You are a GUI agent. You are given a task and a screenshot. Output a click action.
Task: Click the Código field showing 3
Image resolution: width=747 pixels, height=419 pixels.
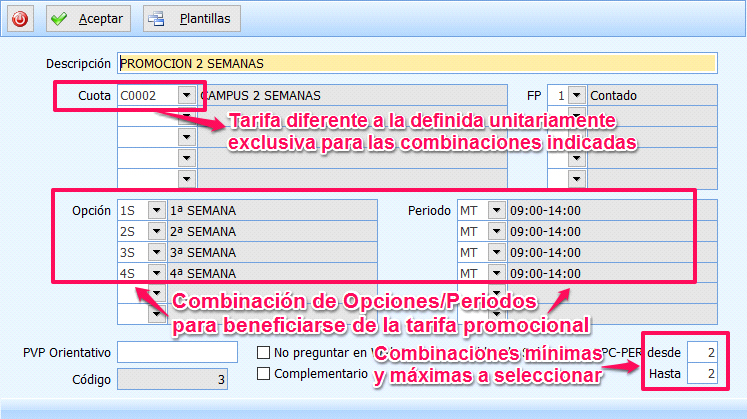pos(172,379)
